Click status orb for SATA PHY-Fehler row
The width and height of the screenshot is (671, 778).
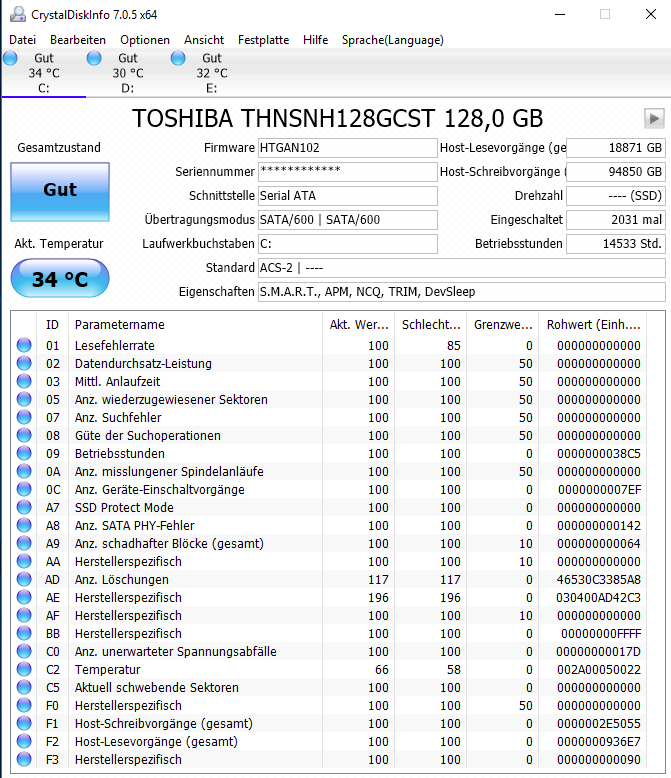click(24, 525)
